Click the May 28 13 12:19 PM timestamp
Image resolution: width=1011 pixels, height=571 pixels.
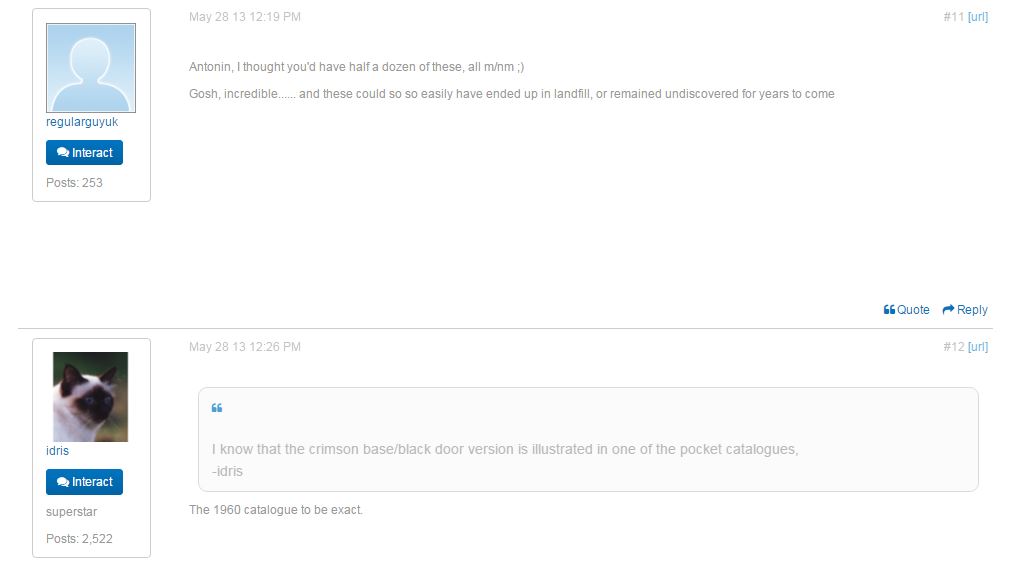245,17
